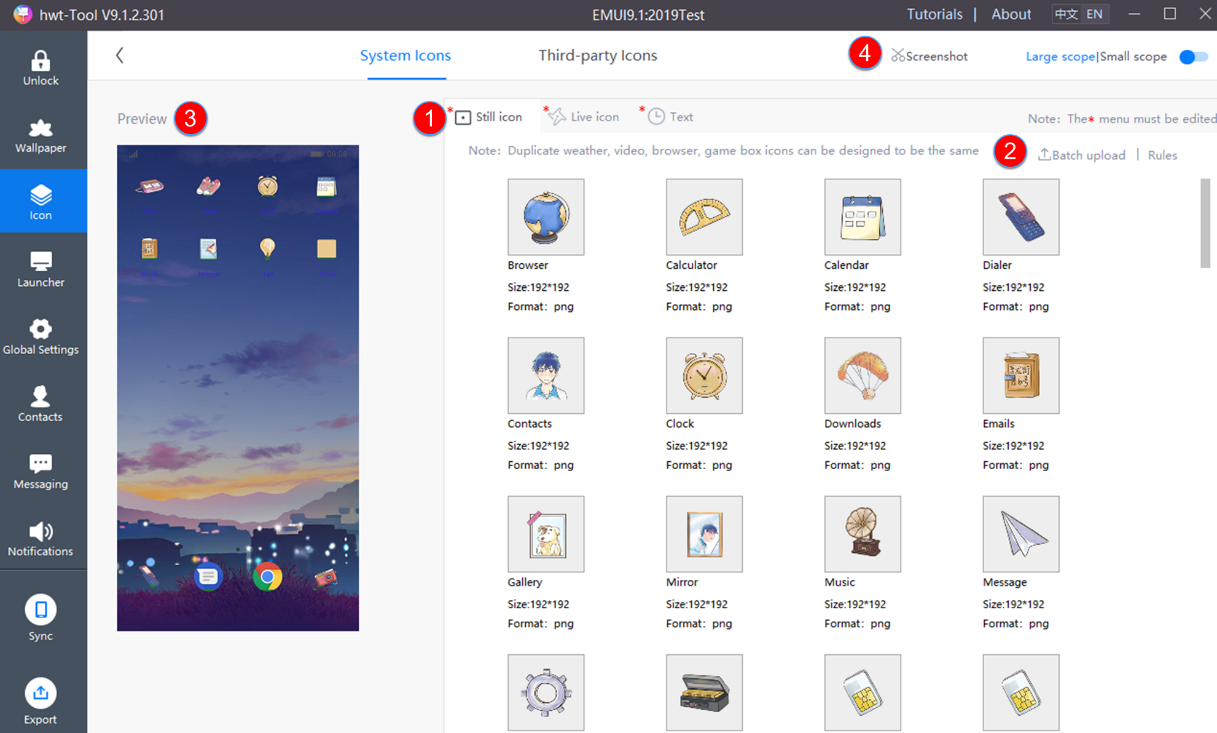Switch to the Third-party Icons tab
1217x733 pixels.
(x=598, y=55)
